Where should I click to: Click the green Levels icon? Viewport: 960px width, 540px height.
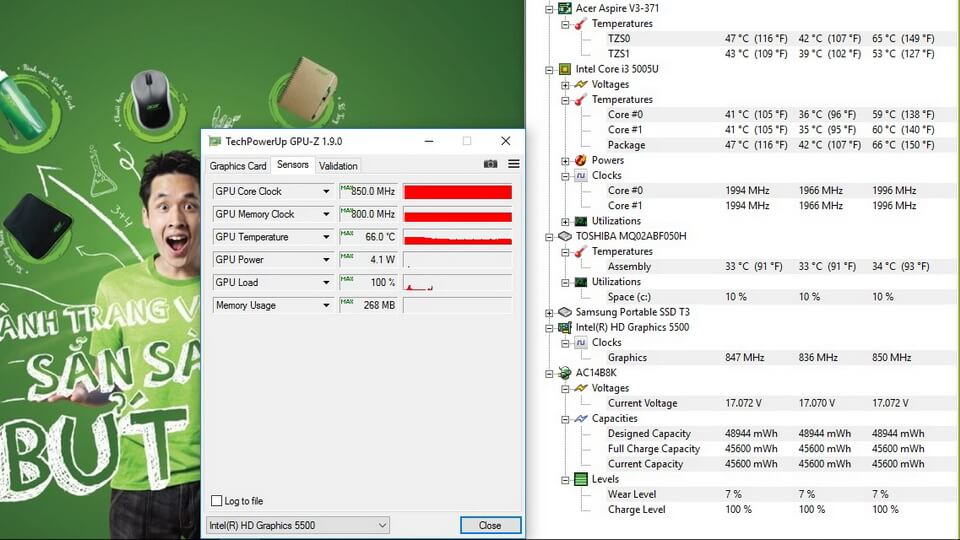580,479
